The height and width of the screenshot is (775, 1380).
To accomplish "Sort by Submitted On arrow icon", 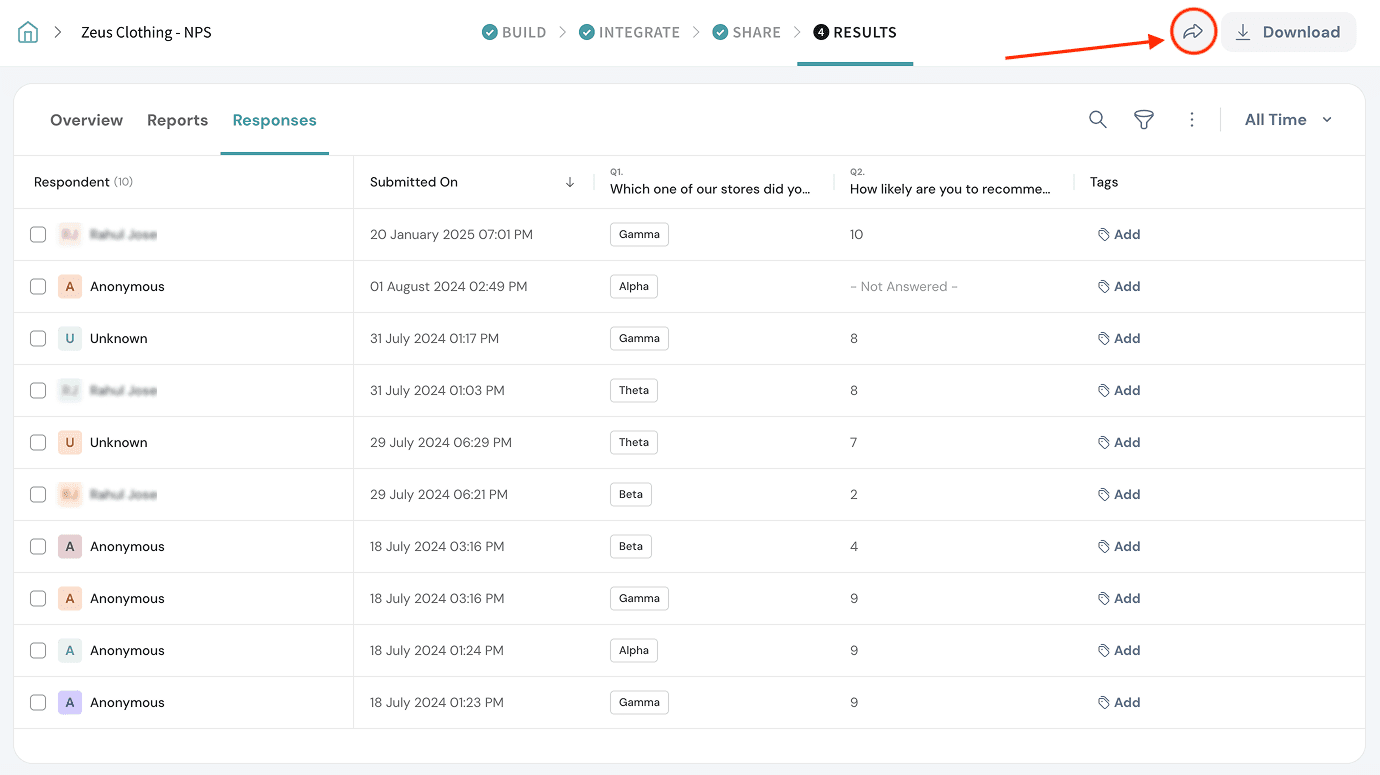I will click(x=570, y=182).
